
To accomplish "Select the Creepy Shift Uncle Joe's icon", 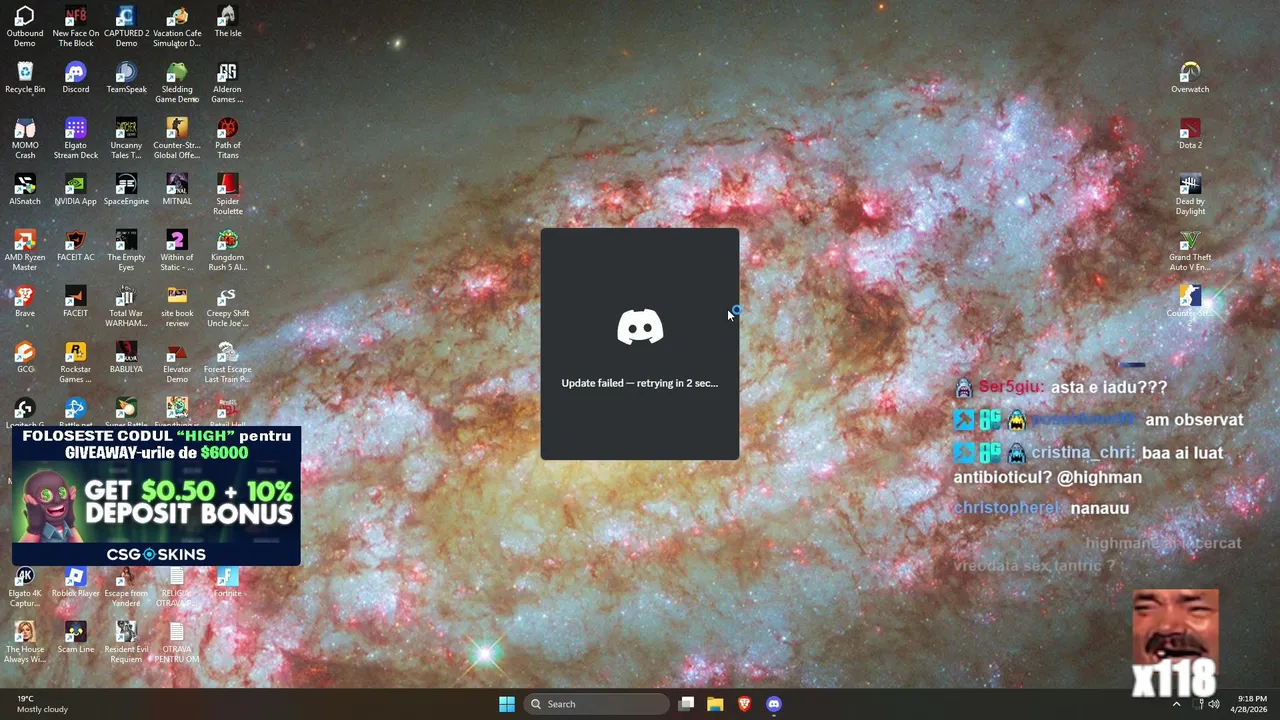I will pos(227,307).
